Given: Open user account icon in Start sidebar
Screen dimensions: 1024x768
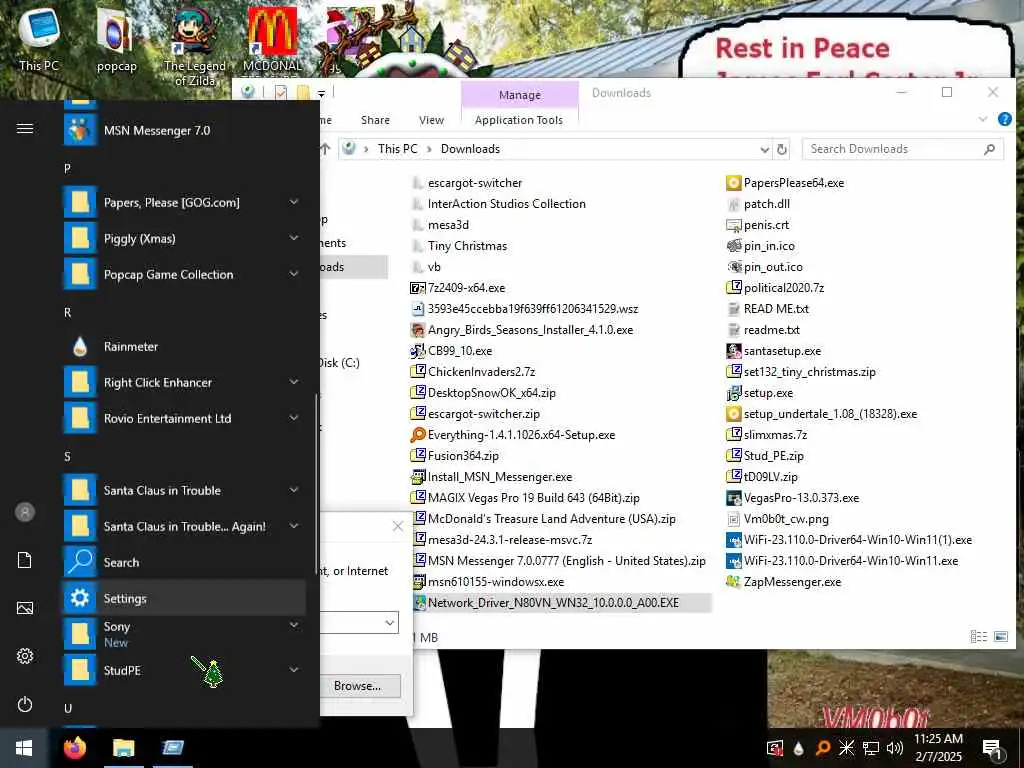Looking at the screenshot, I should coord(25,512).
